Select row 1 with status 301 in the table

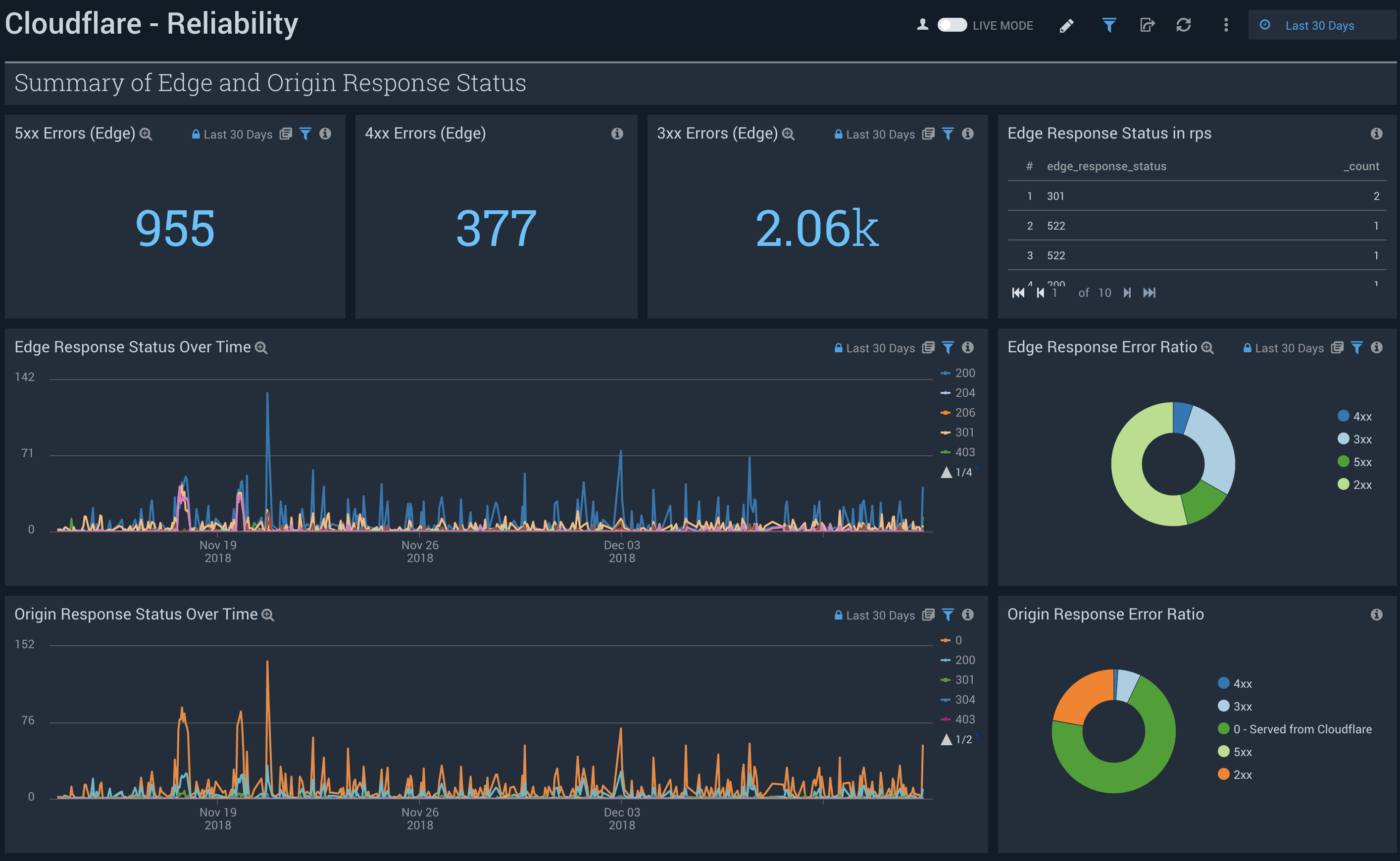1056,196
